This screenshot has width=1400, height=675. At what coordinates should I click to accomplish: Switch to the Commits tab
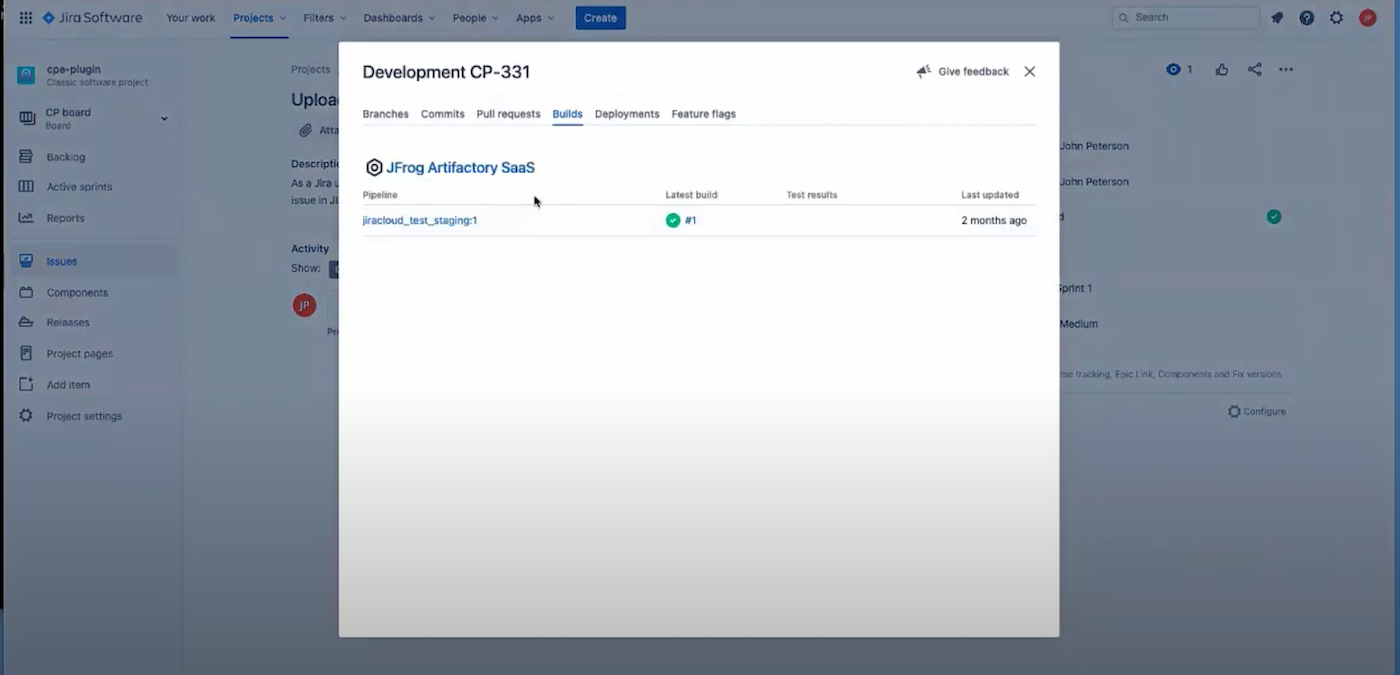[x=442, y=114]
